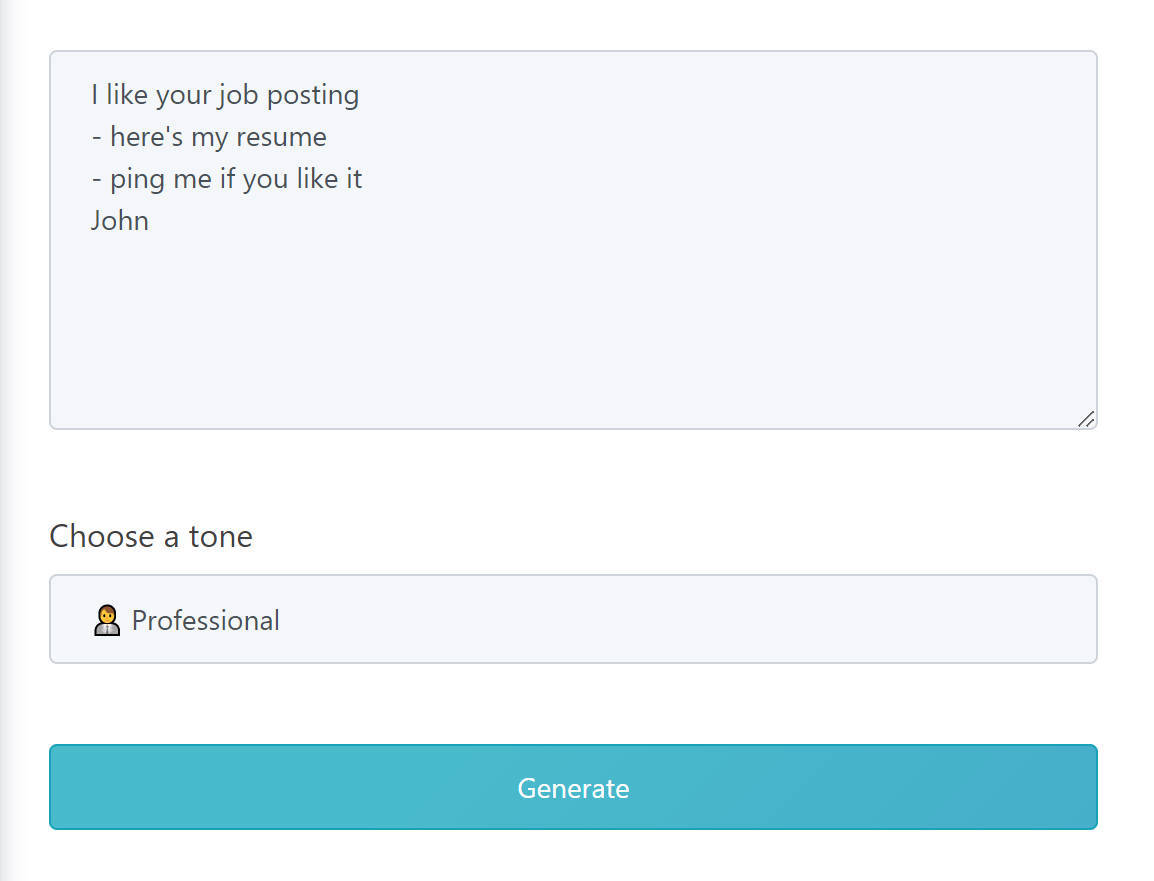Click the border of the tone selector field

pos(573,577)
